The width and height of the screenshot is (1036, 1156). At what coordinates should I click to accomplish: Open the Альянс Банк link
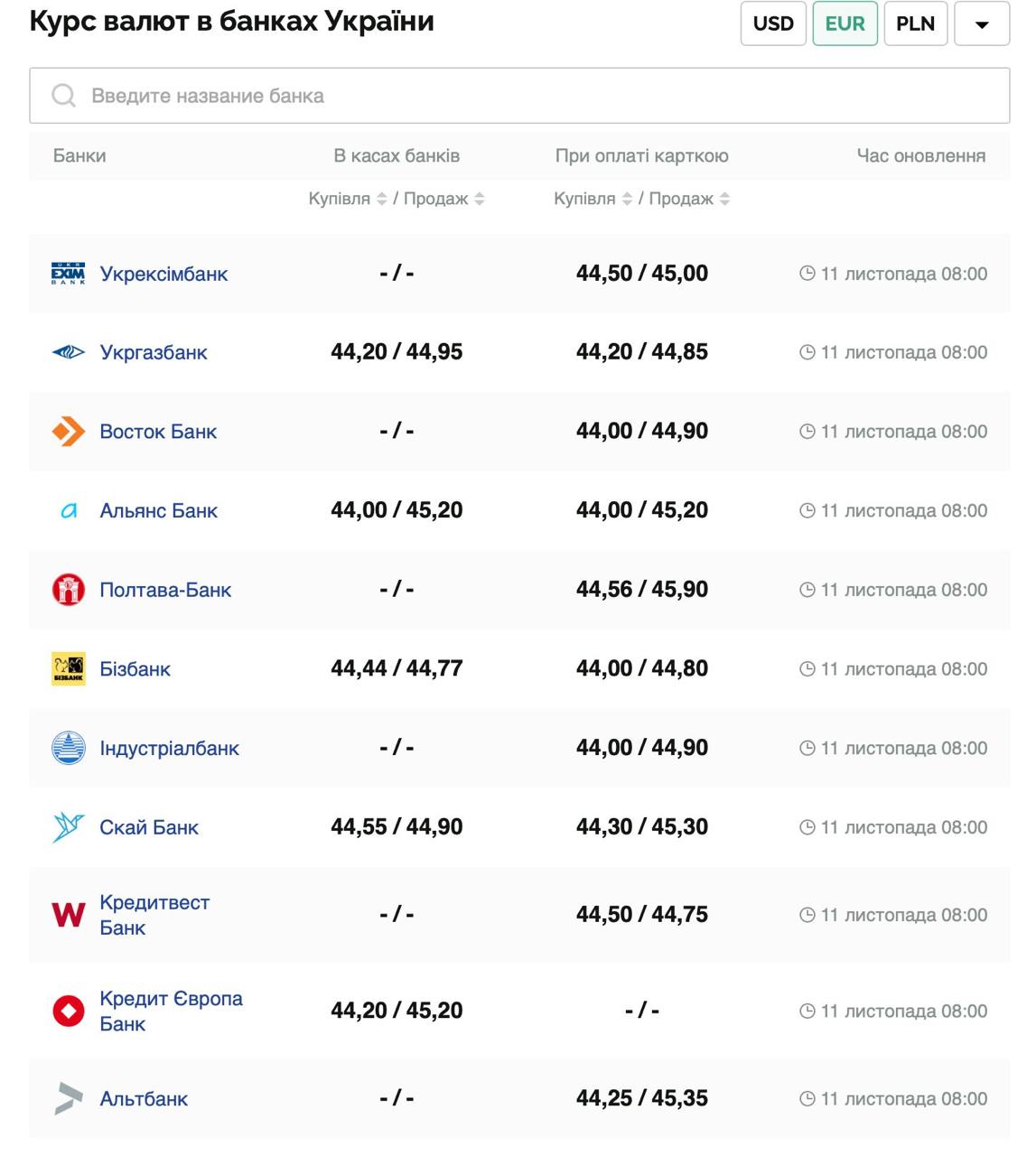click(158, 511)
